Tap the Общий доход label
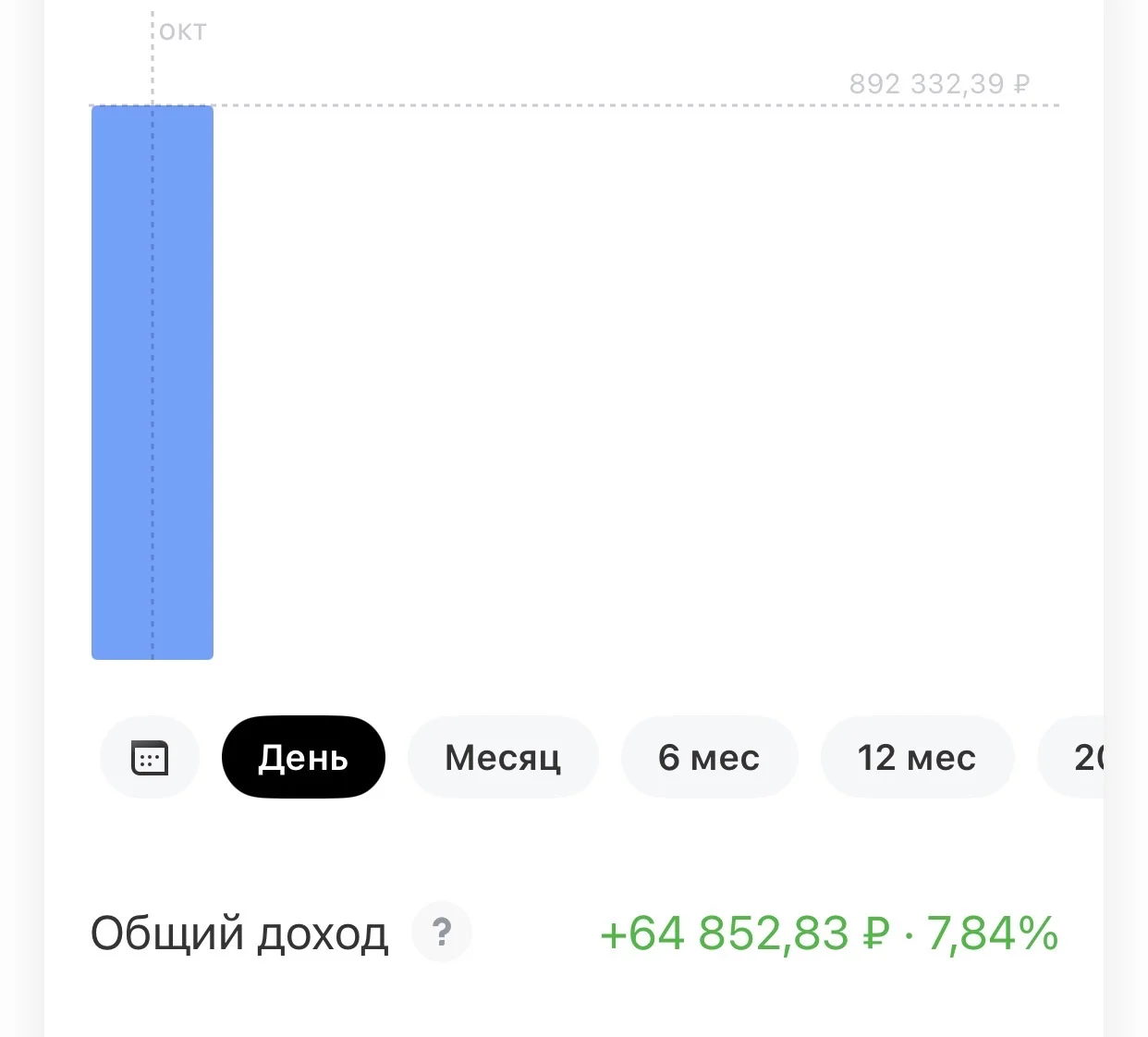 point(239,933)
